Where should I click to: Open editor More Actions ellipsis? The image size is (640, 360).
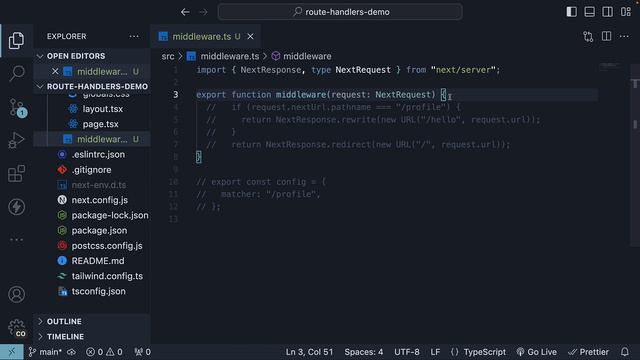coord(624,36)
